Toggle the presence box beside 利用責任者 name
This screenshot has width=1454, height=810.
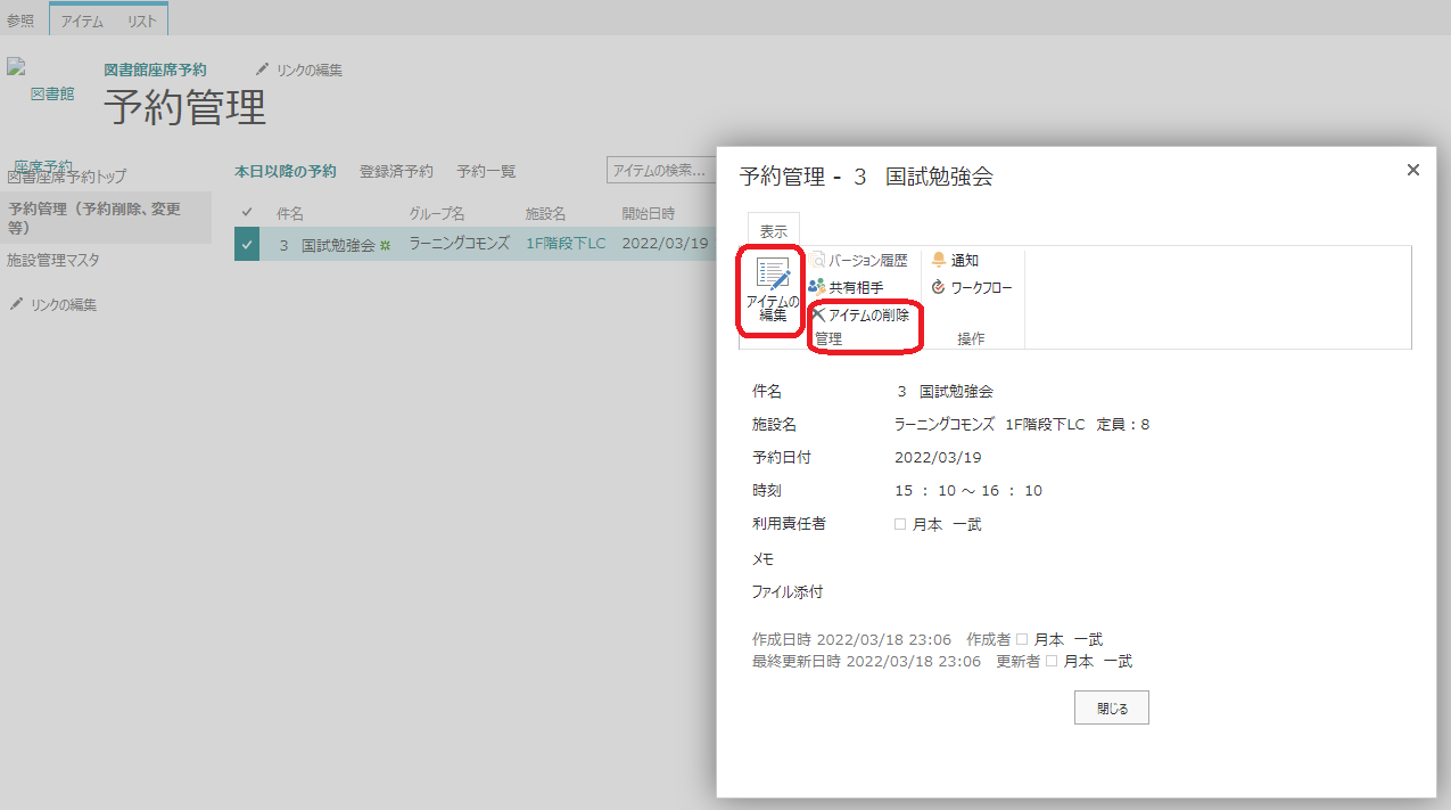pyautogui.click(x=900, y=524)
